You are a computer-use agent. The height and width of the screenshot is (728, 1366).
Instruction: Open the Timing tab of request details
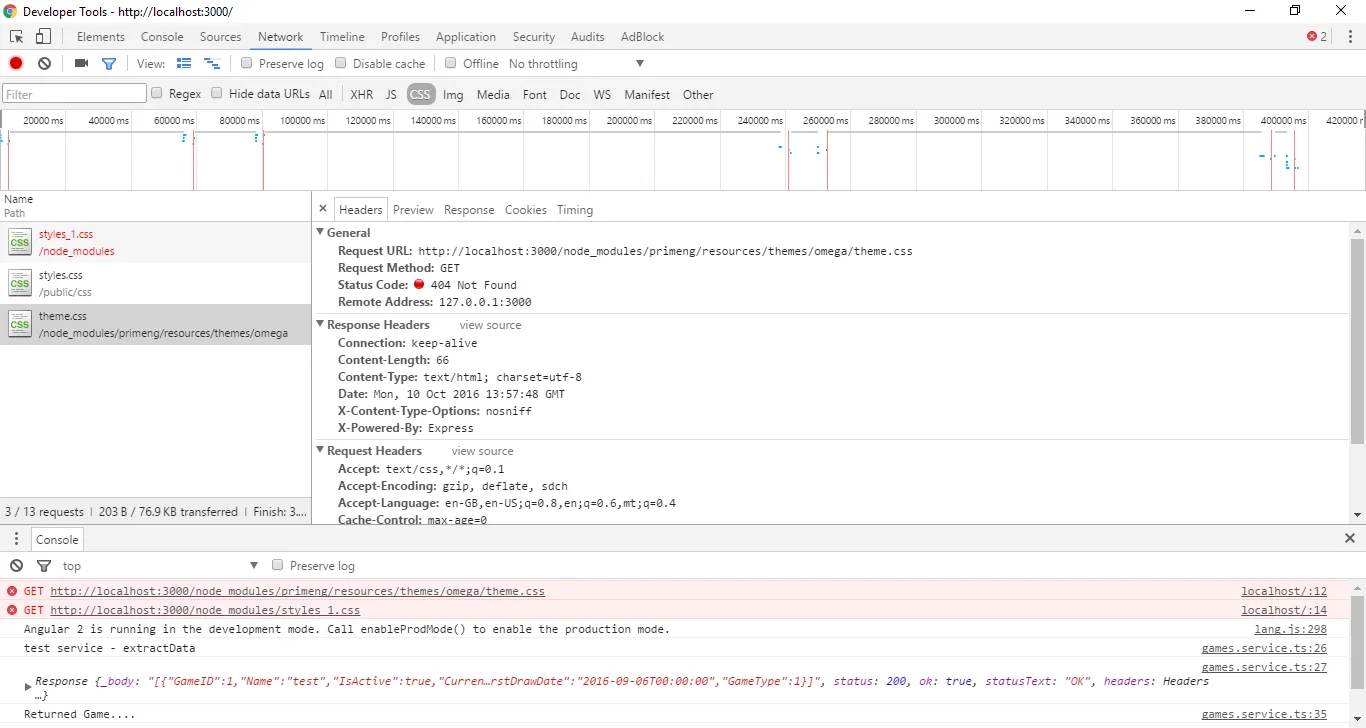point(575,210)
